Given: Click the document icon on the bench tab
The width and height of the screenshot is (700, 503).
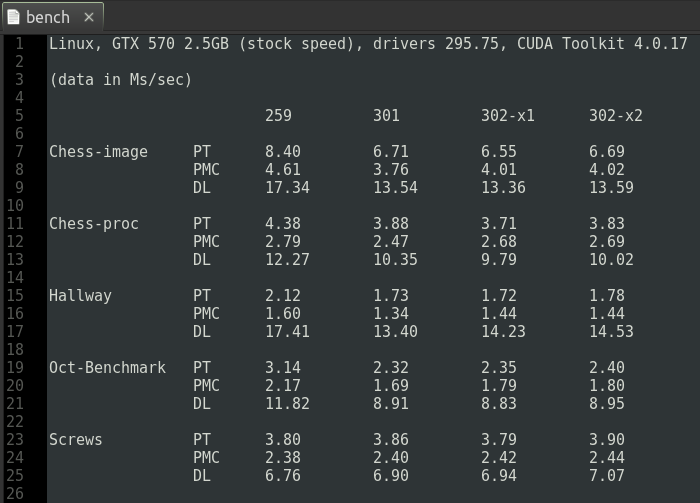Looking at the screenshot, I should coord(13,16).
